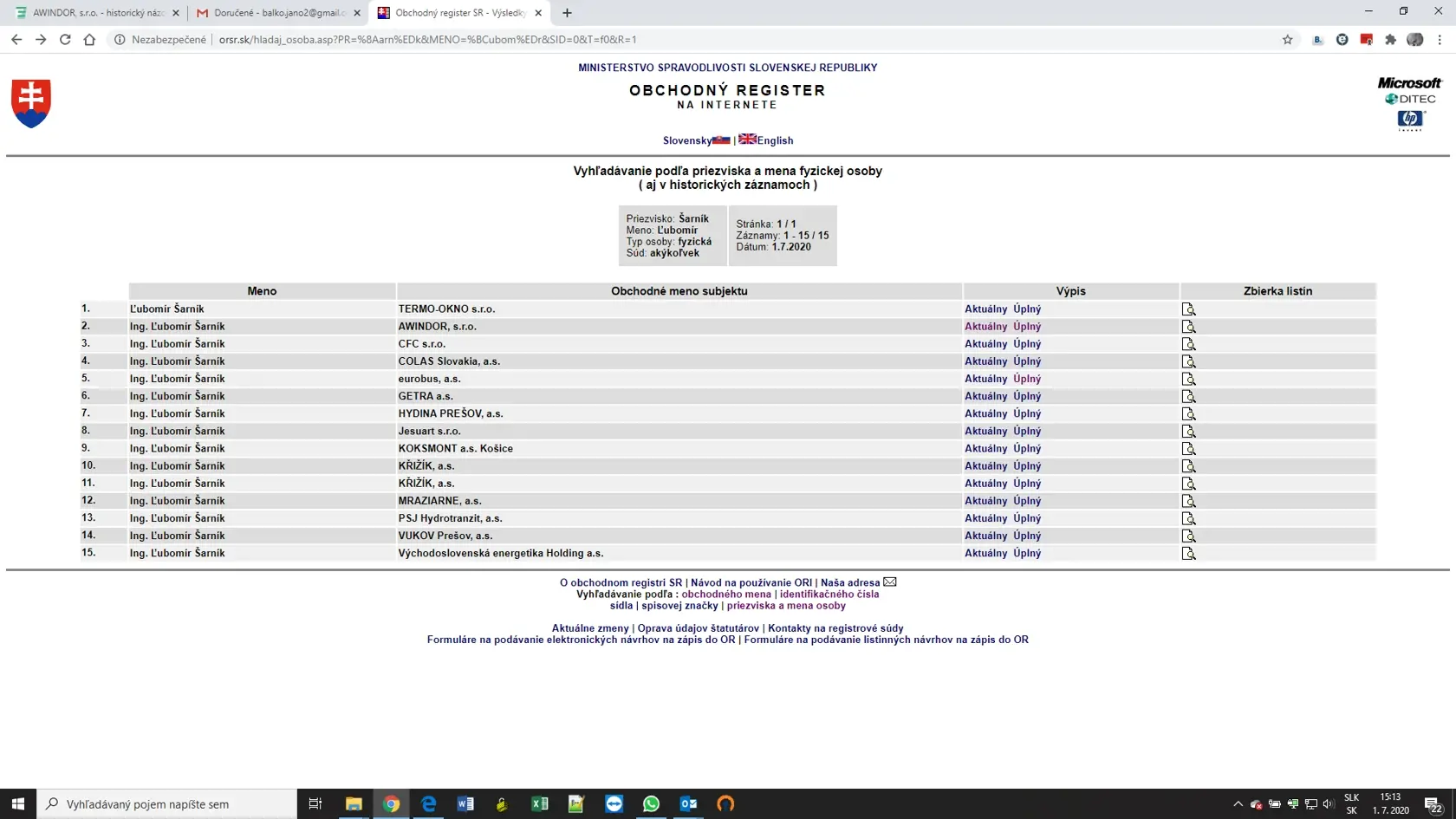Image resolution: width=1456 pixels, height=819 pixels.
Task: Open File Explorer from the taskbar
Action: 354,803
